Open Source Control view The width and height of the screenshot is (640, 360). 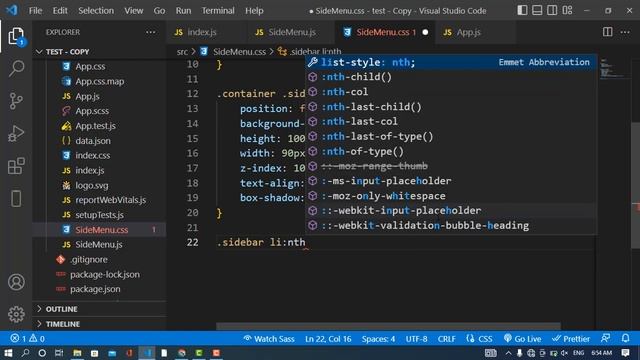coord(16,101)
